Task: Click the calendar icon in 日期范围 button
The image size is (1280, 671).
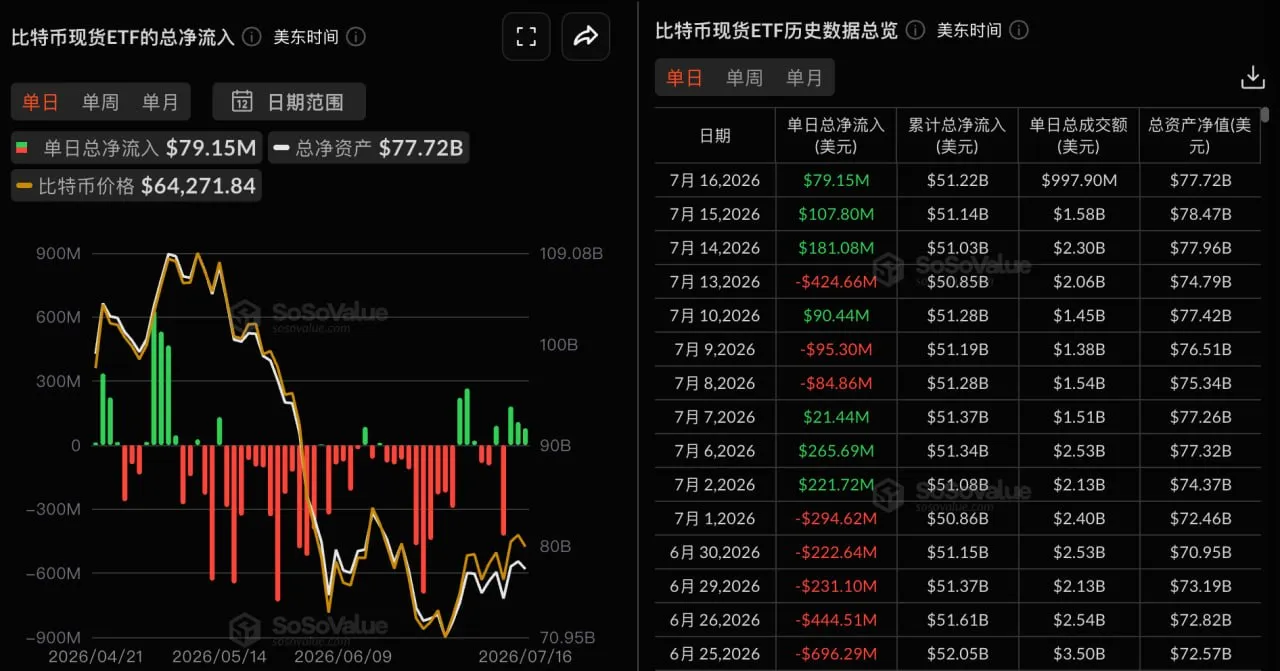Action: coord(242,101)
